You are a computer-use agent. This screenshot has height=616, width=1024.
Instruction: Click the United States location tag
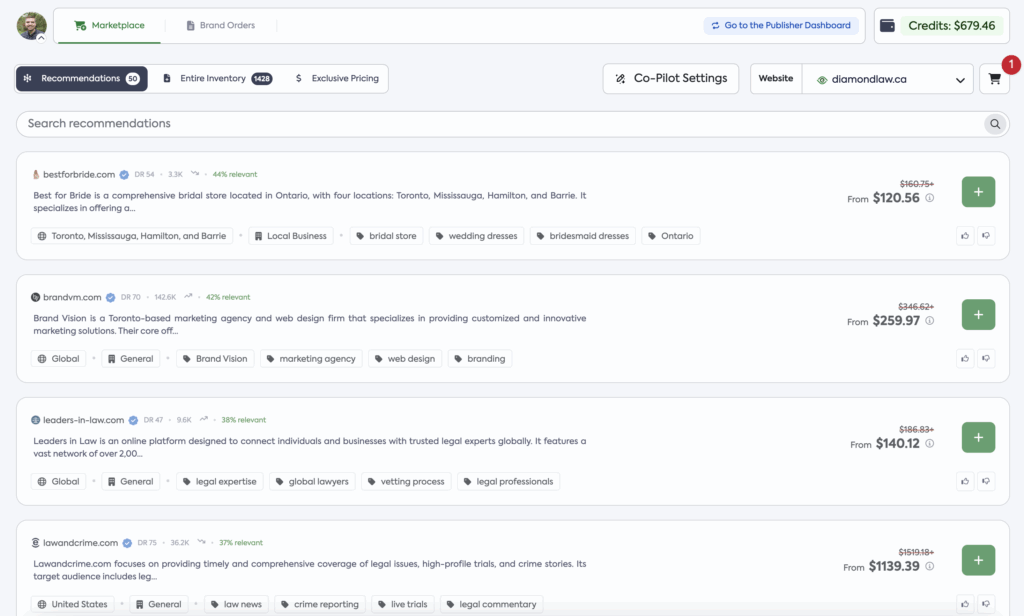(x=72, y=604)
